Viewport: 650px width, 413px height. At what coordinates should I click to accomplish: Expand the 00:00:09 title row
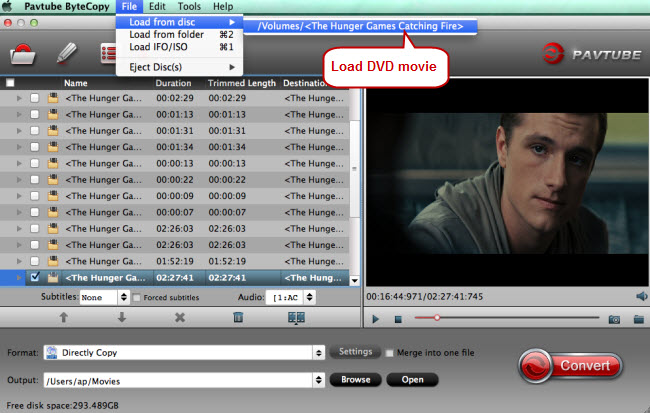[19, 196]
